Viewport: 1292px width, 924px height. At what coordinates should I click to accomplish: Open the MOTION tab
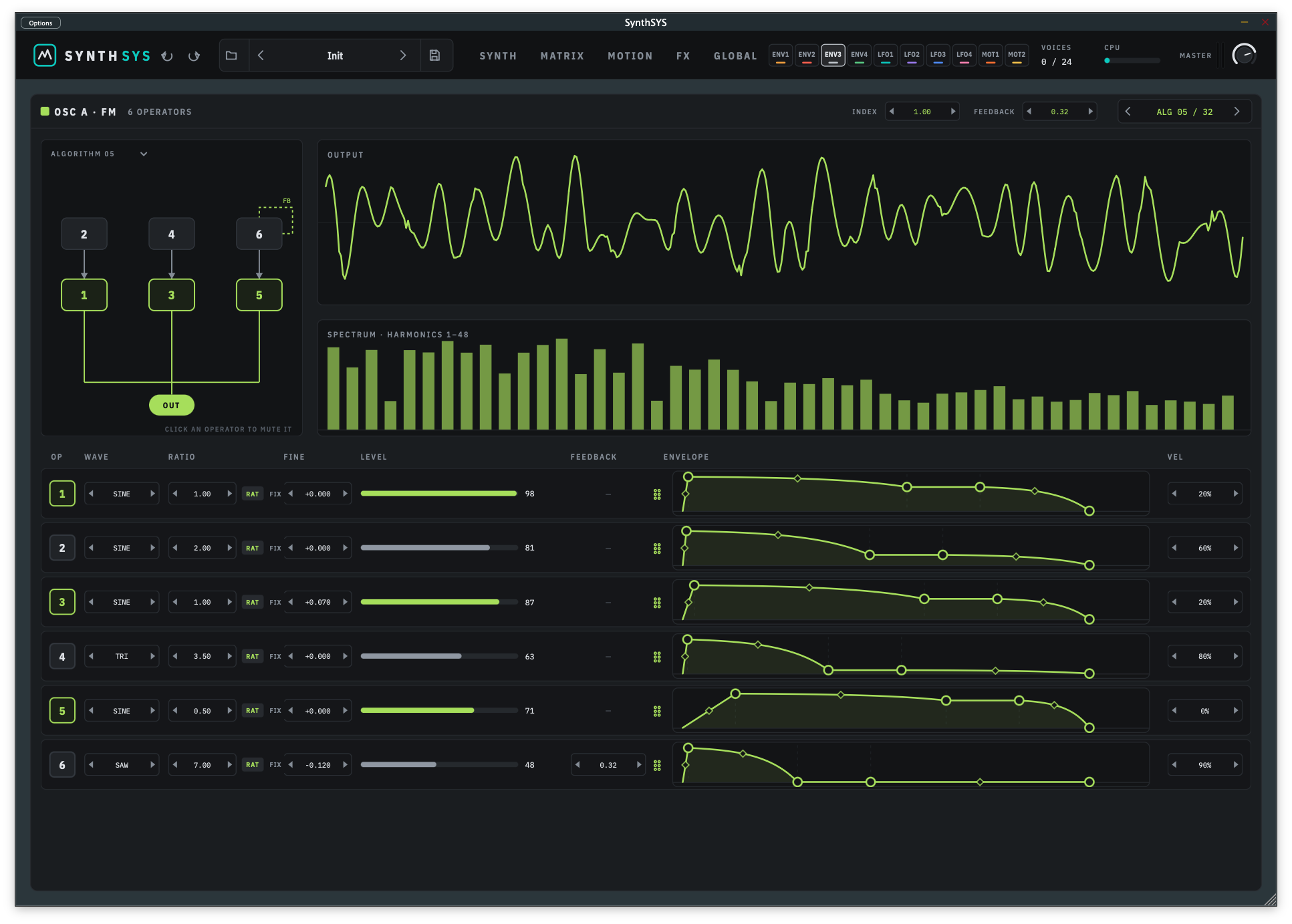(x=630, y=56)
